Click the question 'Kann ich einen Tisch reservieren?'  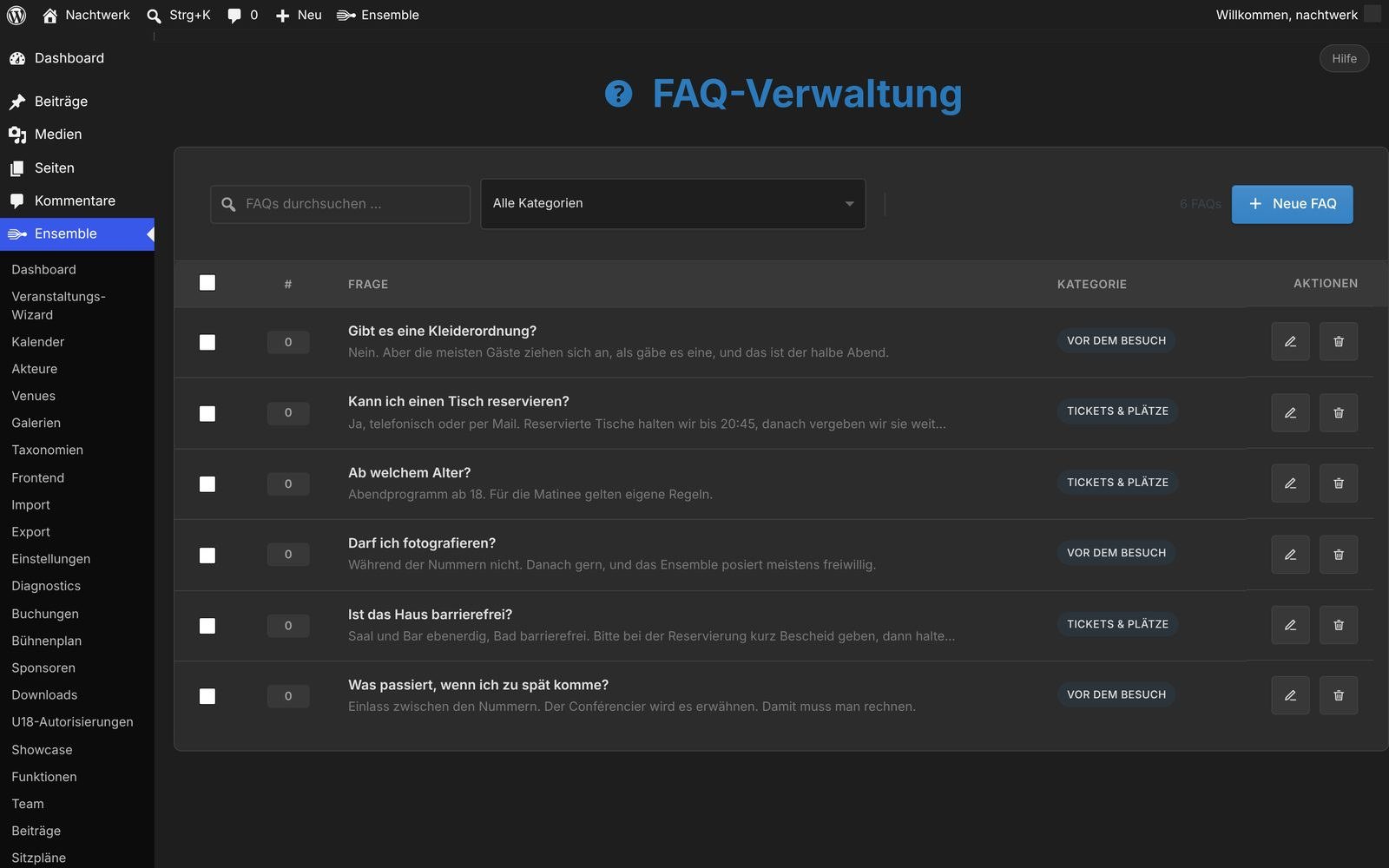(x=458, y=402)
